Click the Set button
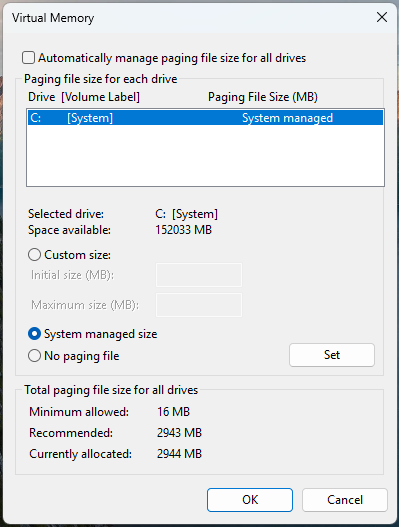399x527 pixels. pos(332,355)
